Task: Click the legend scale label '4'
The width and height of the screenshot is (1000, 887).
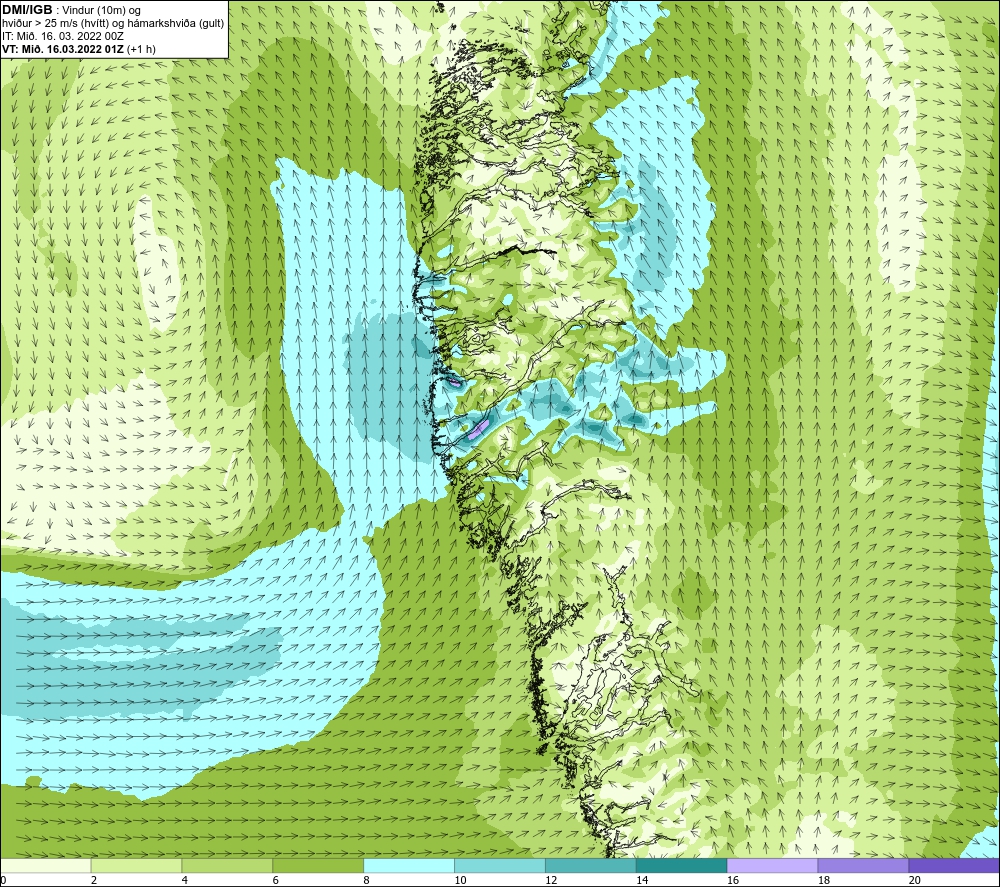Action: pos(185,881)
